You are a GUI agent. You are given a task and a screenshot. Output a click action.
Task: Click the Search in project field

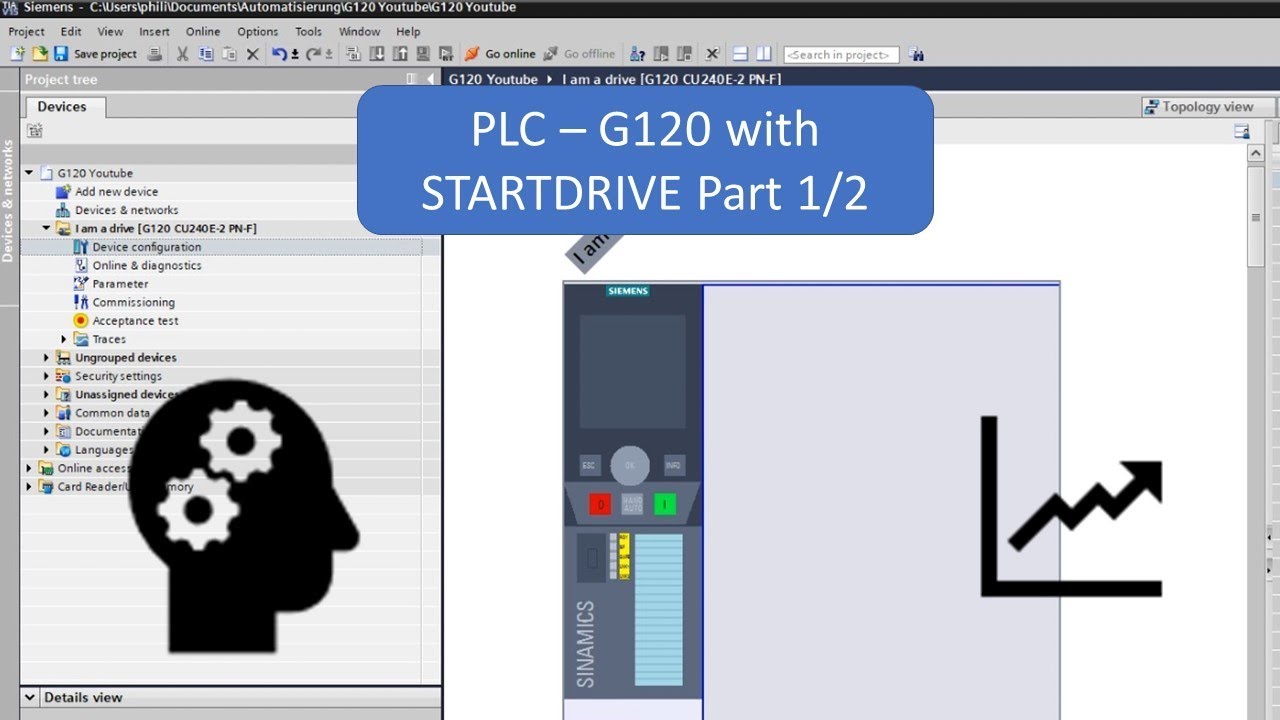[841, 55]
